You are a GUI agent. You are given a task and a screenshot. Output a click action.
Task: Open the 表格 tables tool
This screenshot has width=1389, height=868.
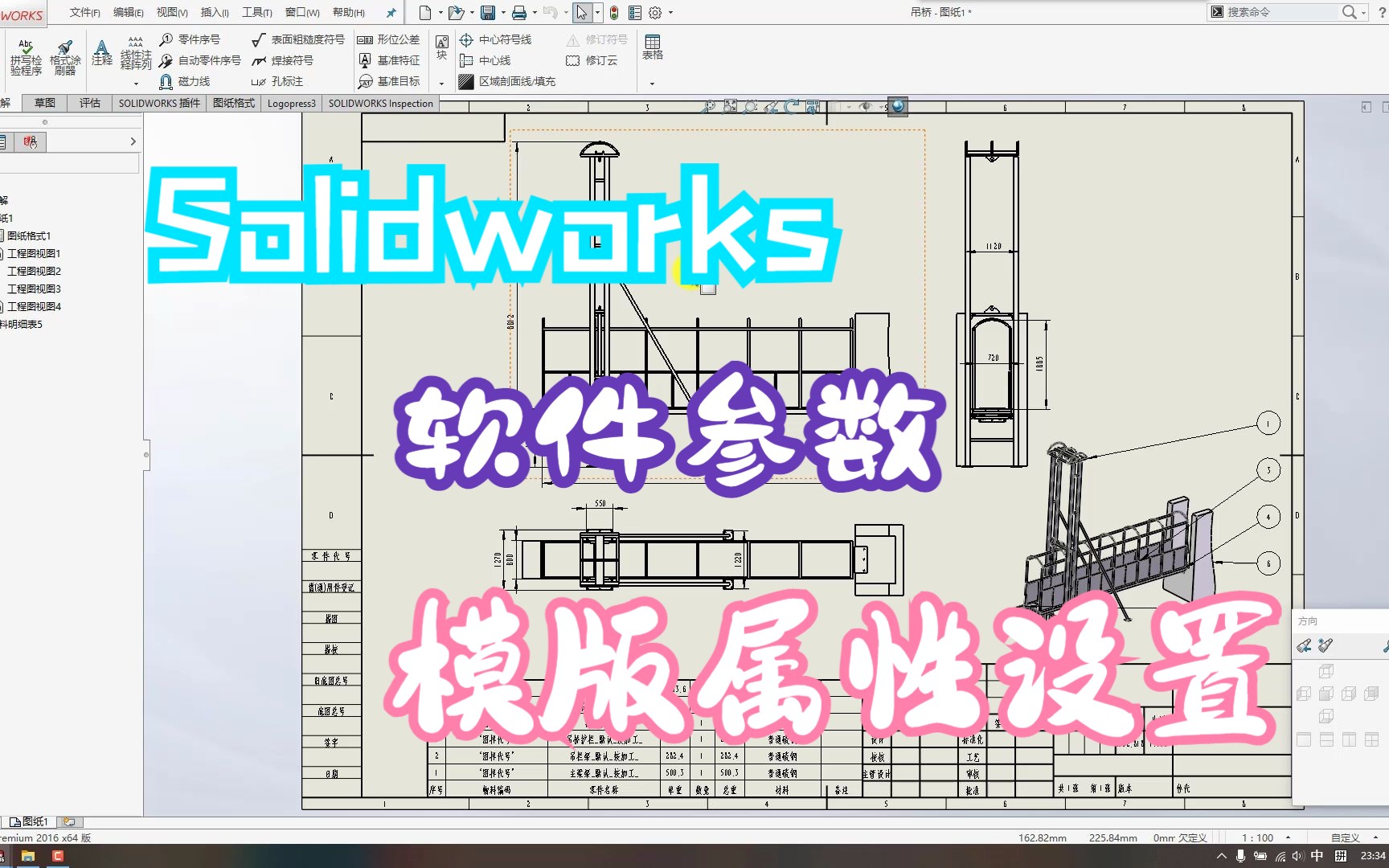click(653, 47)
